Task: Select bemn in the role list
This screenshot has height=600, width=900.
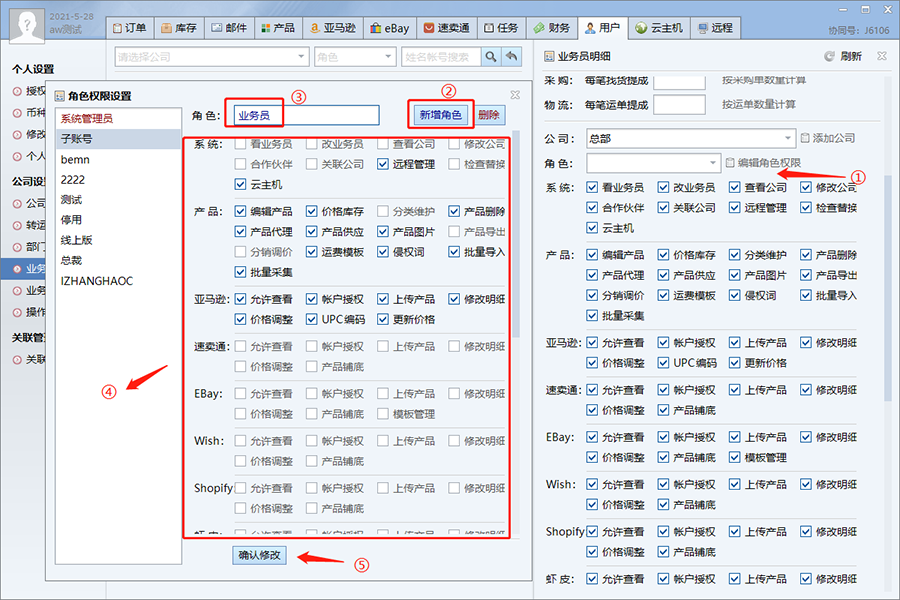Action: (118, 160)
